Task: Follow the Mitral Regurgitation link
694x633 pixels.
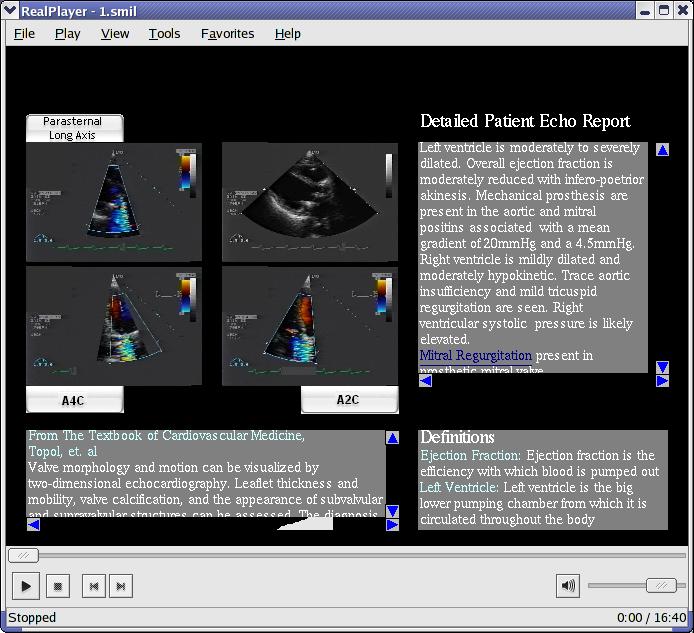Action: point(475,355)
